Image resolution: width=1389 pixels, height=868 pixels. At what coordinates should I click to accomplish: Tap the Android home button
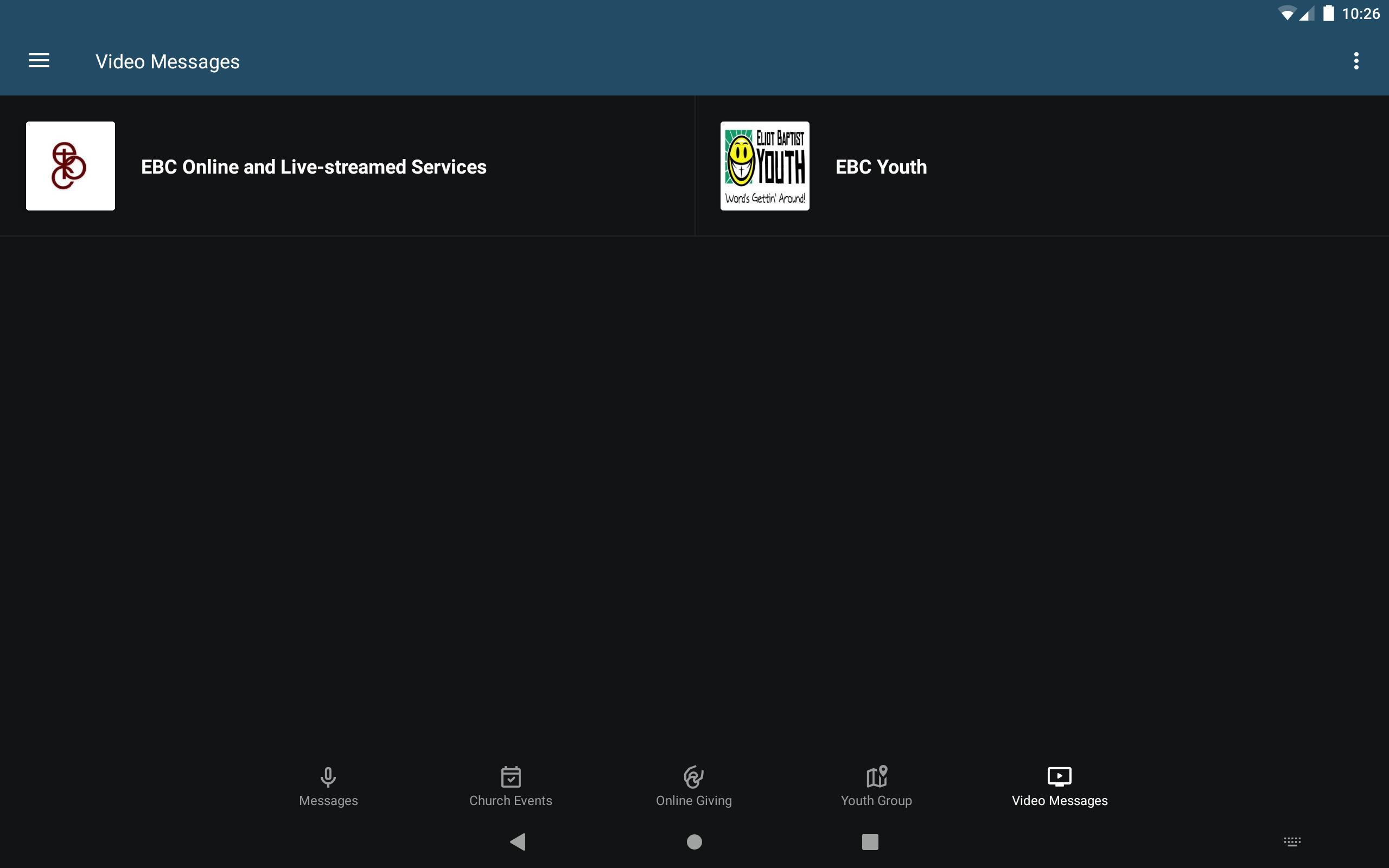[x=694, y=841]
